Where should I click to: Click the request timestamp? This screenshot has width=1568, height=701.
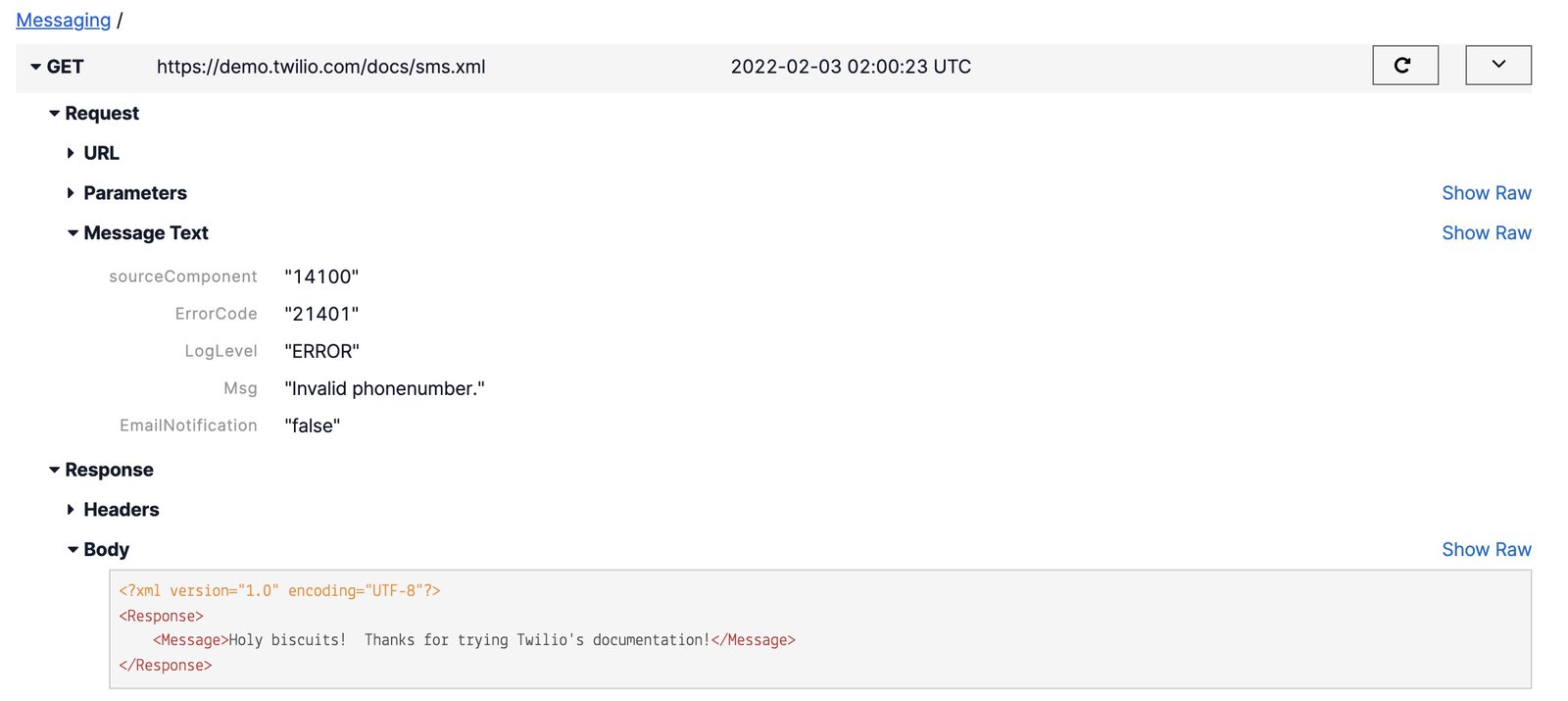pyautogui.click(x=851, y=67)
